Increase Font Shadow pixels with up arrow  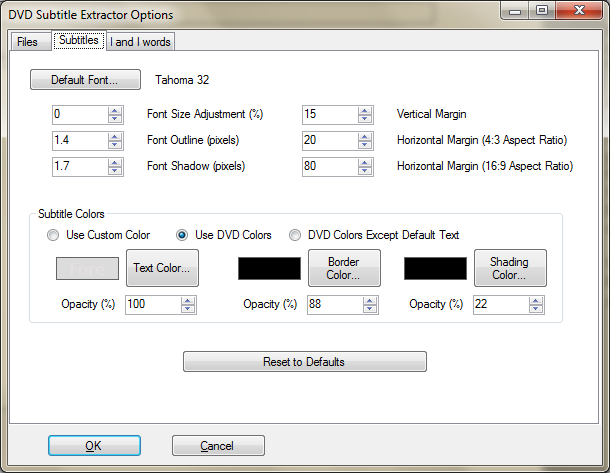115,163
